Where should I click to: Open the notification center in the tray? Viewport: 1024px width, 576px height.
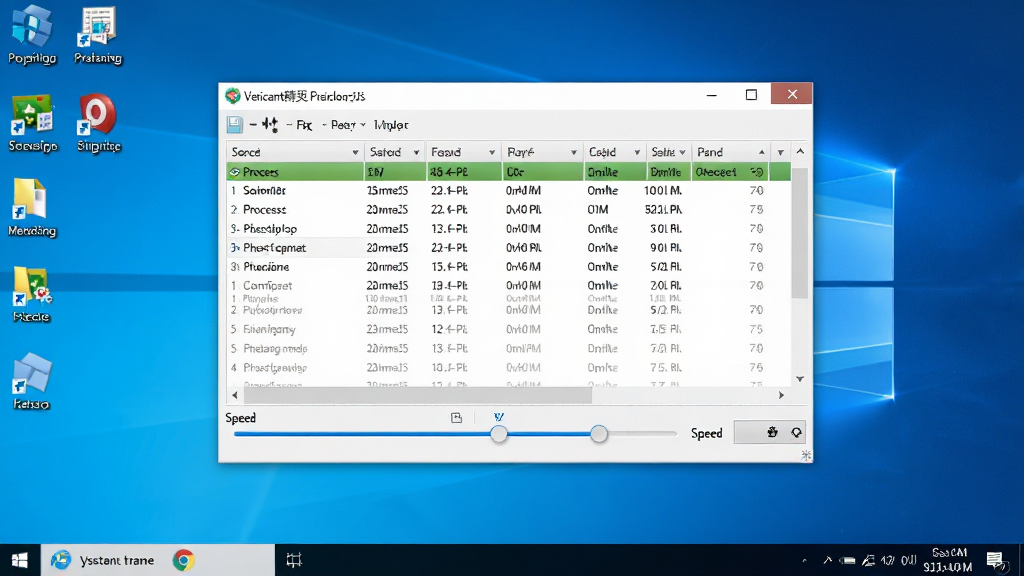[995, 560]
